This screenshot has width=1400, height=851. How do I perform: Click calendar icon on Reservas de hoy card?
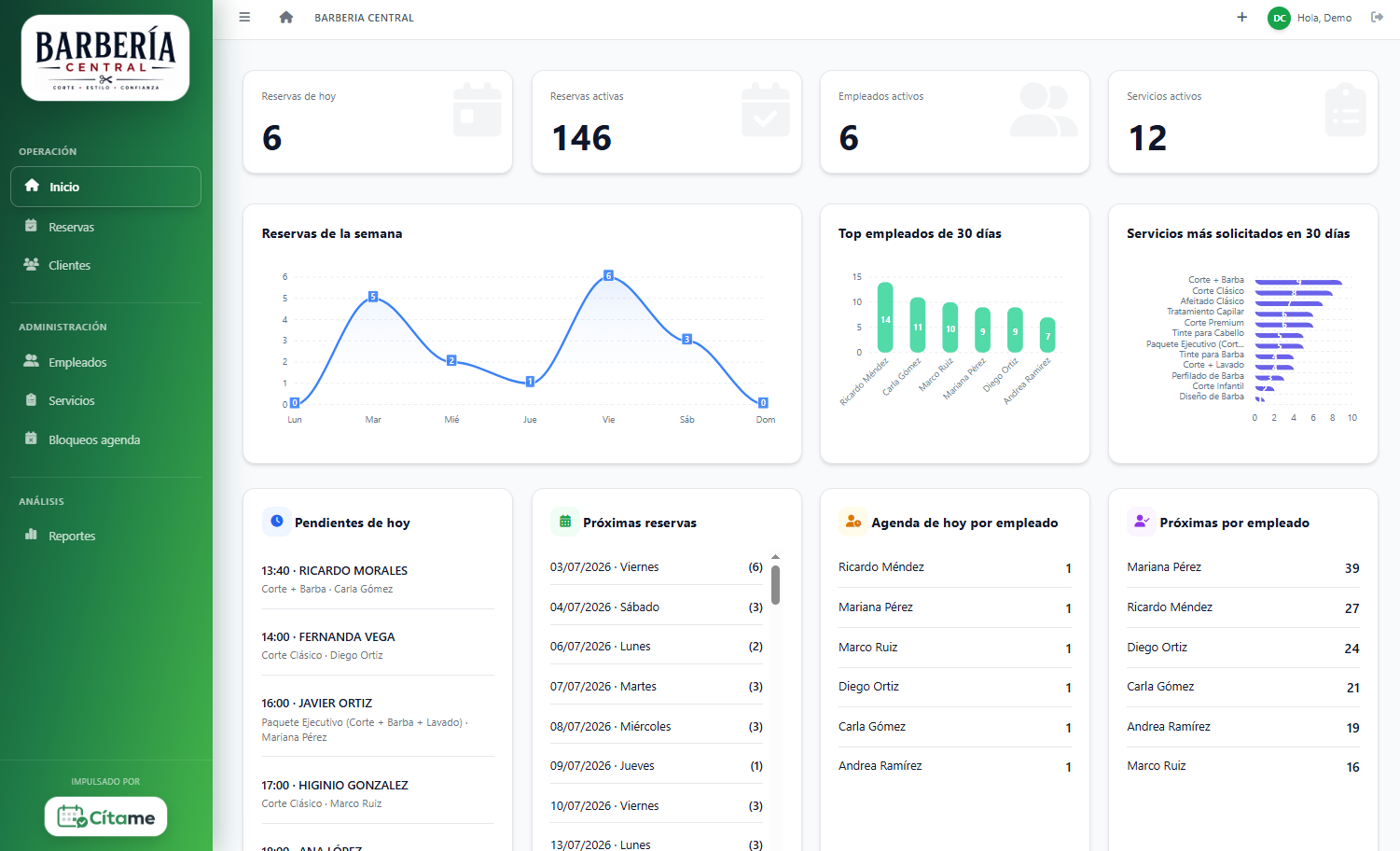[x=477, y=110]
